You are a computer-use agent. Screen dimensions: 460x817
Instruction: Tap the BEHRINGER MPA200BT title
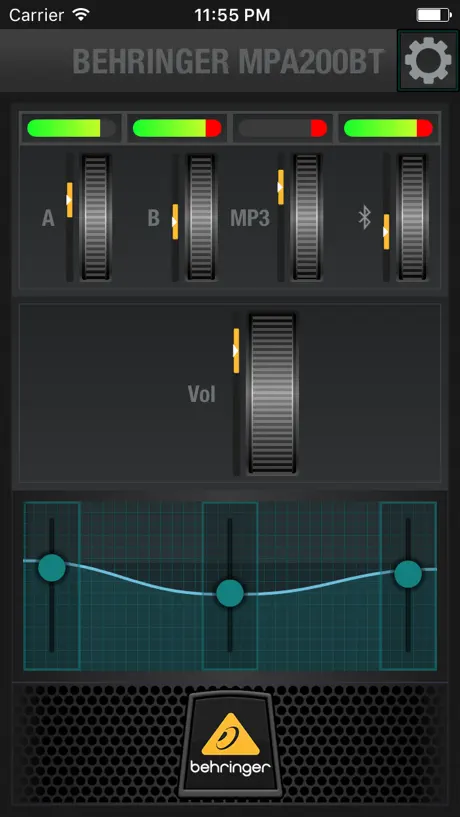click(229, 62)
